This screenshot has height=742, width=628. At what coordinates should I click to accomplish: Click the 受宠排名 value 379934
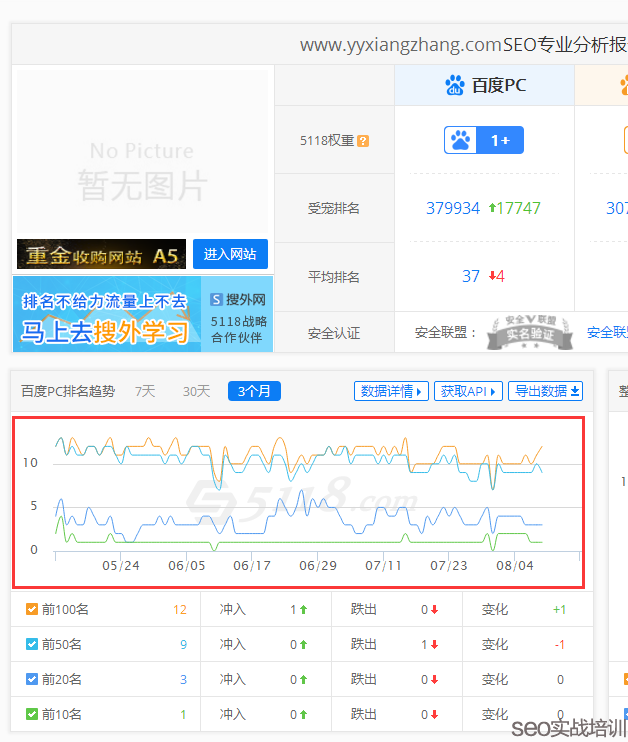(453, 208)
